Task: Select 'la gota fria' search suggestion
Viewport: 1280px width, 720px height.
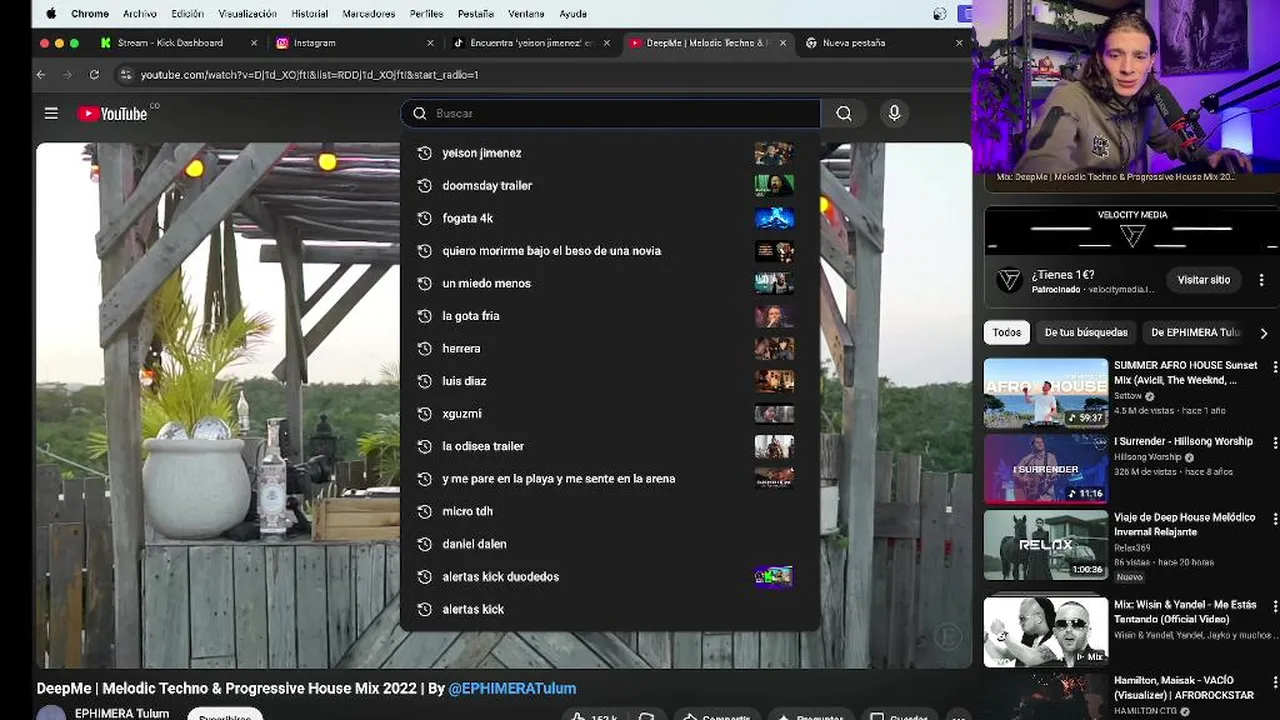Action: pyautogui.click(x=609, y=316)
